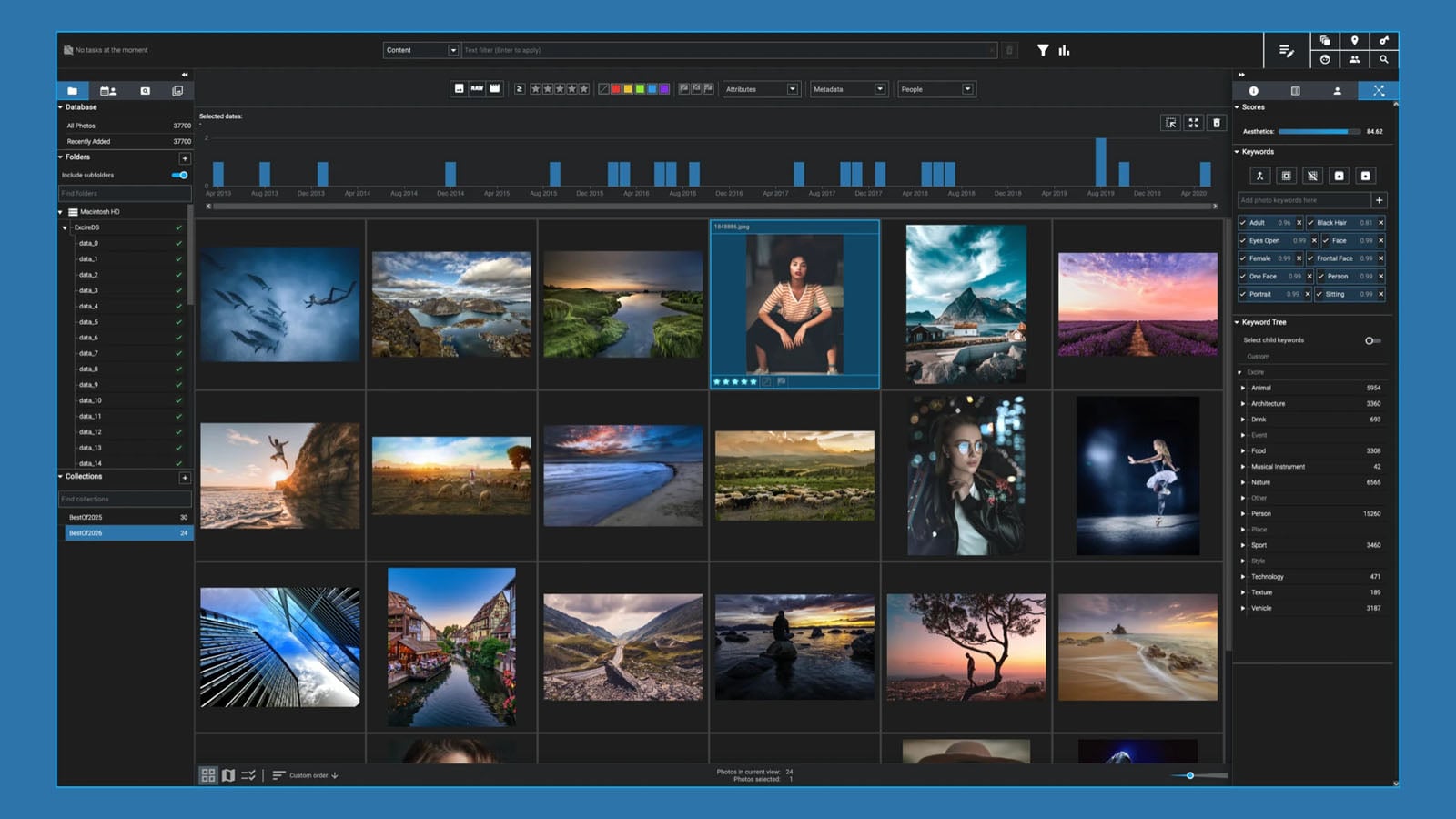
Task: Remove the Female keyword with its X
Action: 1299,258
